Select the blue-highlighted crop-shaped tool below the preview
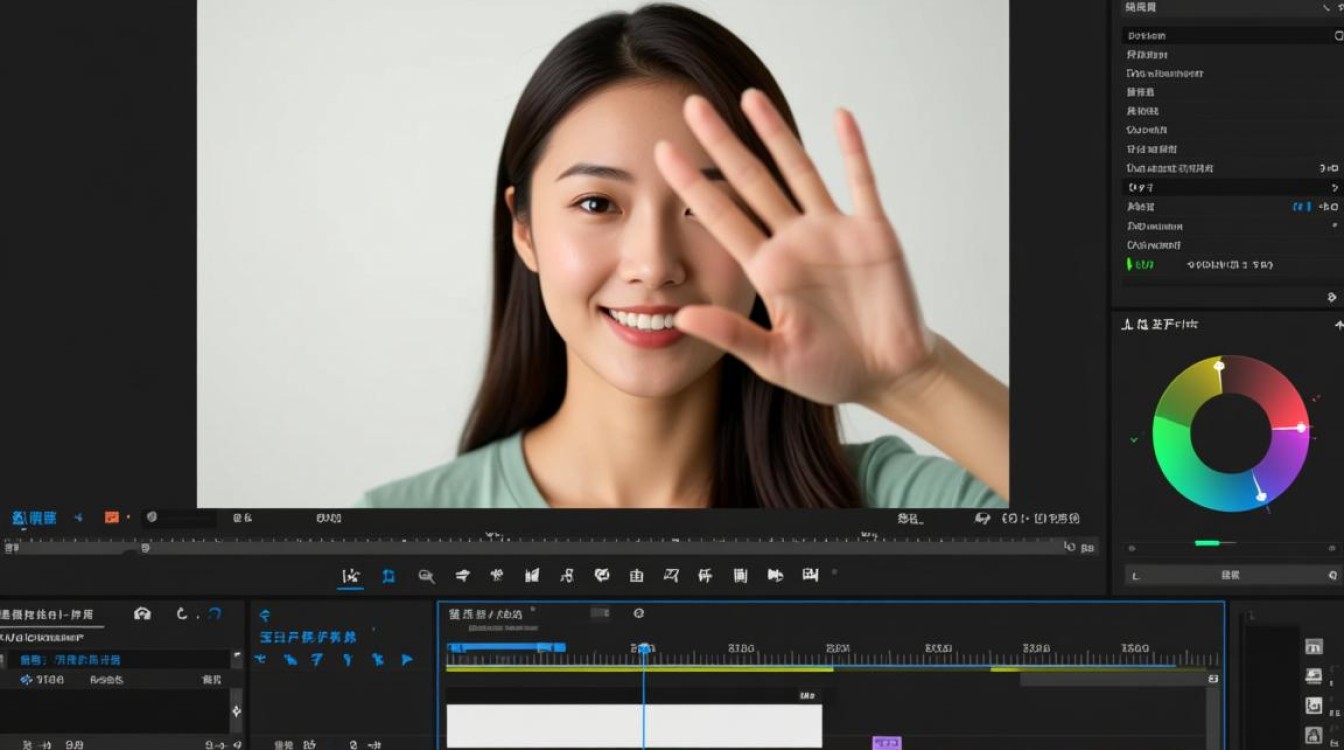1344x750 pixels. click(x=388, y=576)
